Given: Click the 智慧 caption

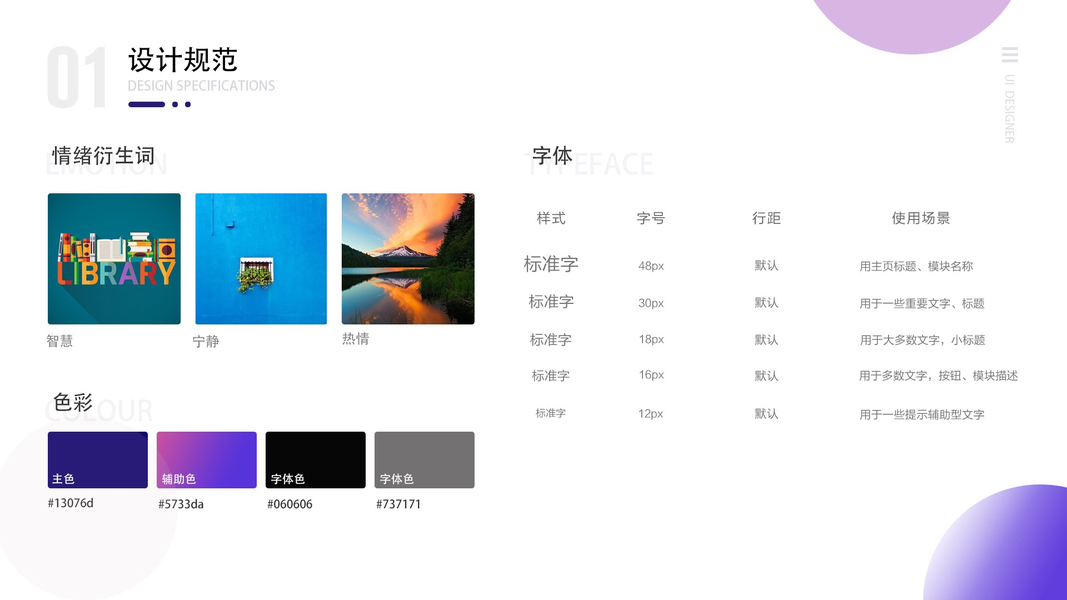Looking at the screenshot, I should pyautogui.click(x=60, y=341).
